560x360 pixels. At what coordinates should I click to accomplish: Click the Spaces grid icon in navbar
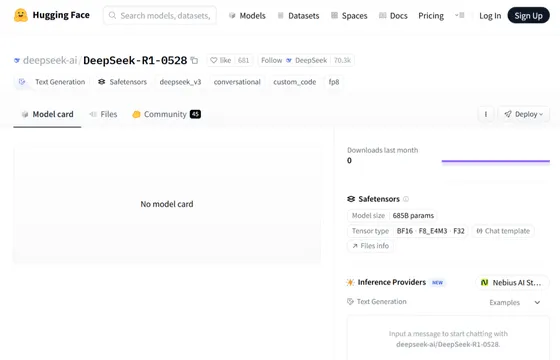click(334, 15)
